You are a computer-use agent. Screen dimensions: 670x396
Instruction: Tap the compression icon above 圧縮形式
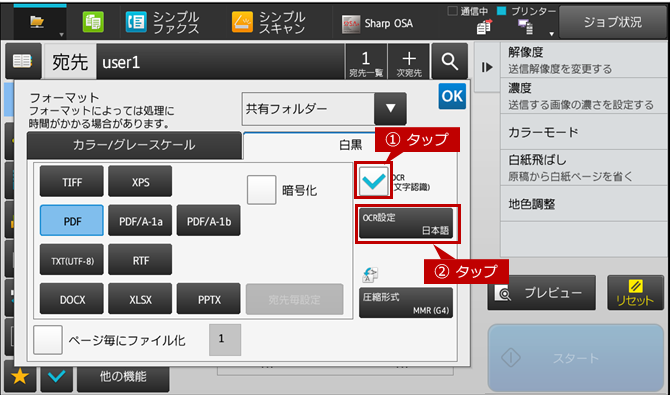click(x=370, y=274)
